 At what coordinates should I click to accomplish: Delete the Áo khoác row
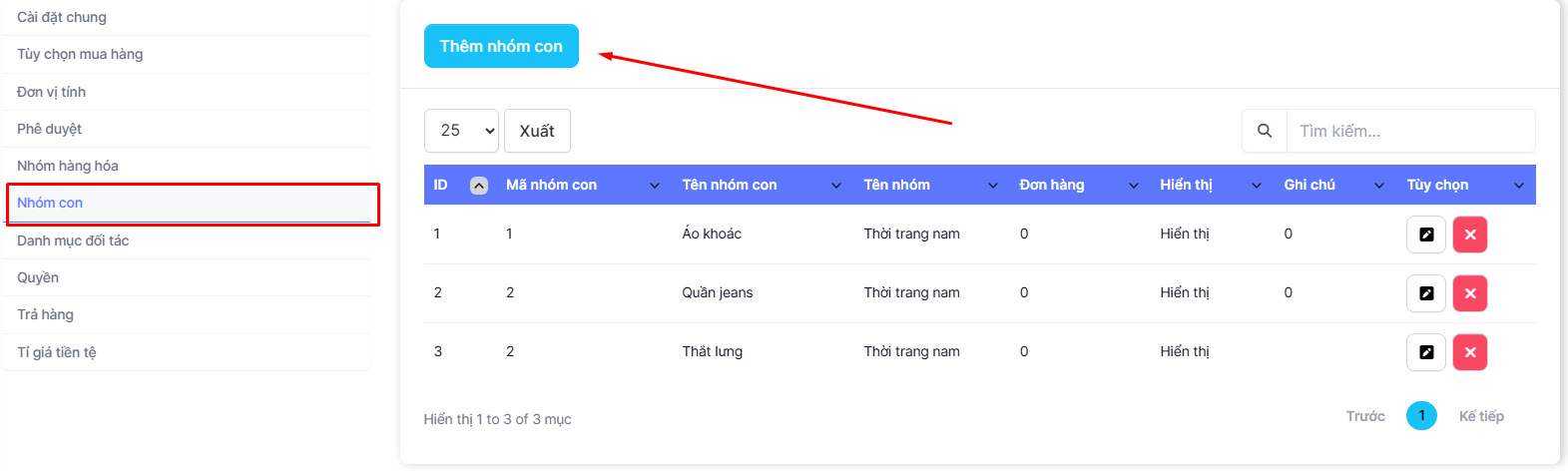click(x=1469, y=235)
